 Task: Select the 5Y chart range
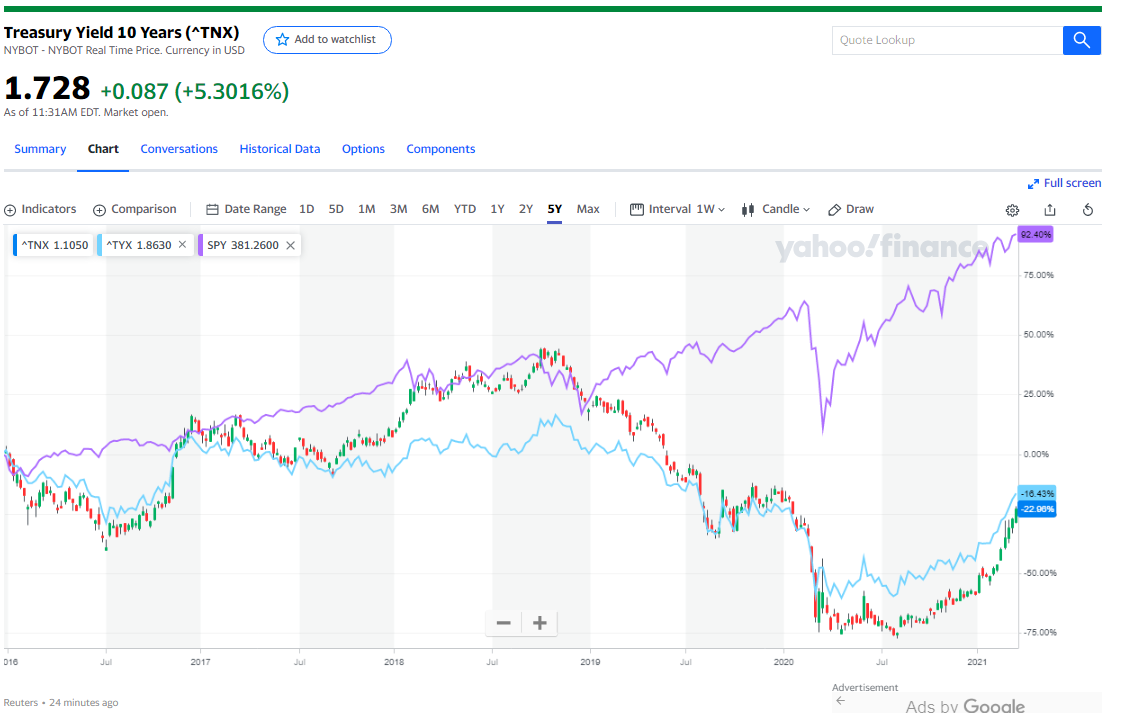tap(555, 209)
